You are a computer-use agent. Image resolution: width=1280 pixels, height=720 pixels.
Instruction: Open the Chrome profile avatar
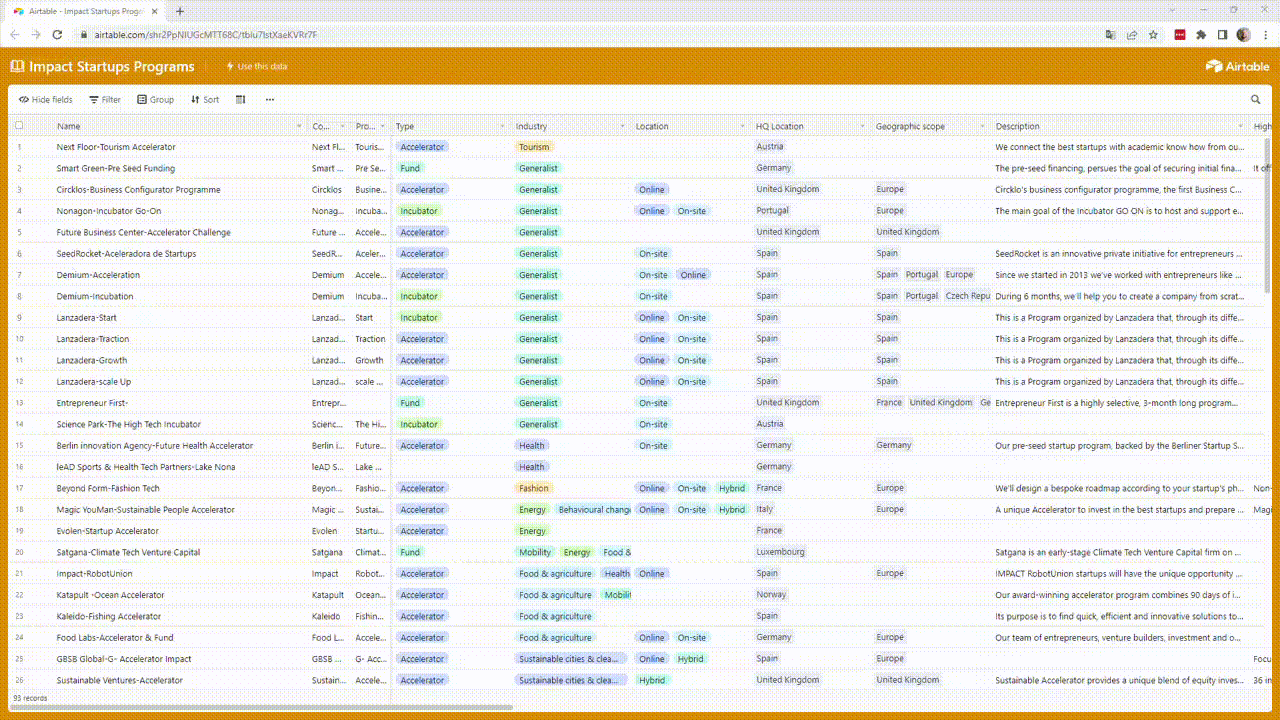click(1243, 34)
